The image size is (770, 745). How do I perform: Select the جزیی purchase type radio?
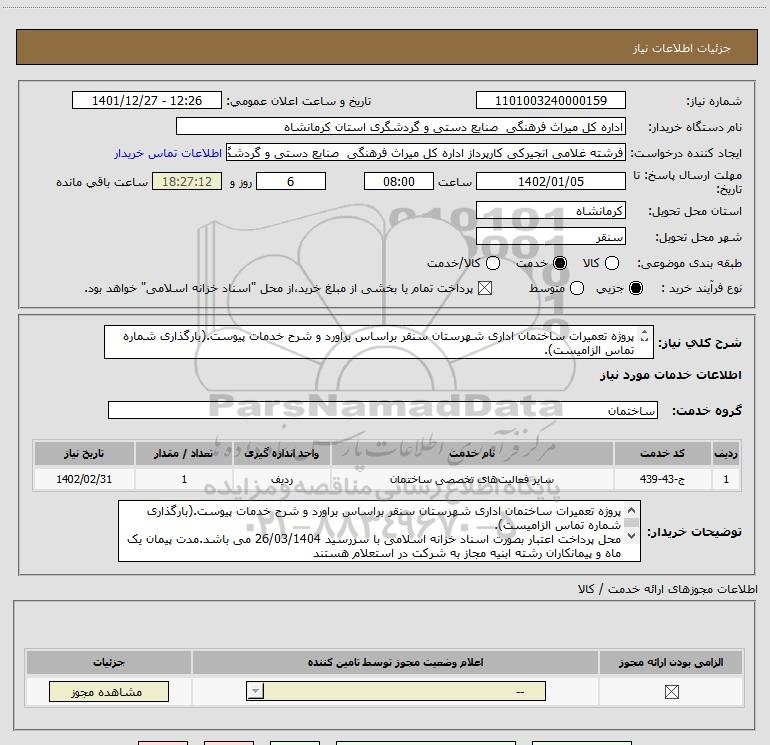(636, 288)
